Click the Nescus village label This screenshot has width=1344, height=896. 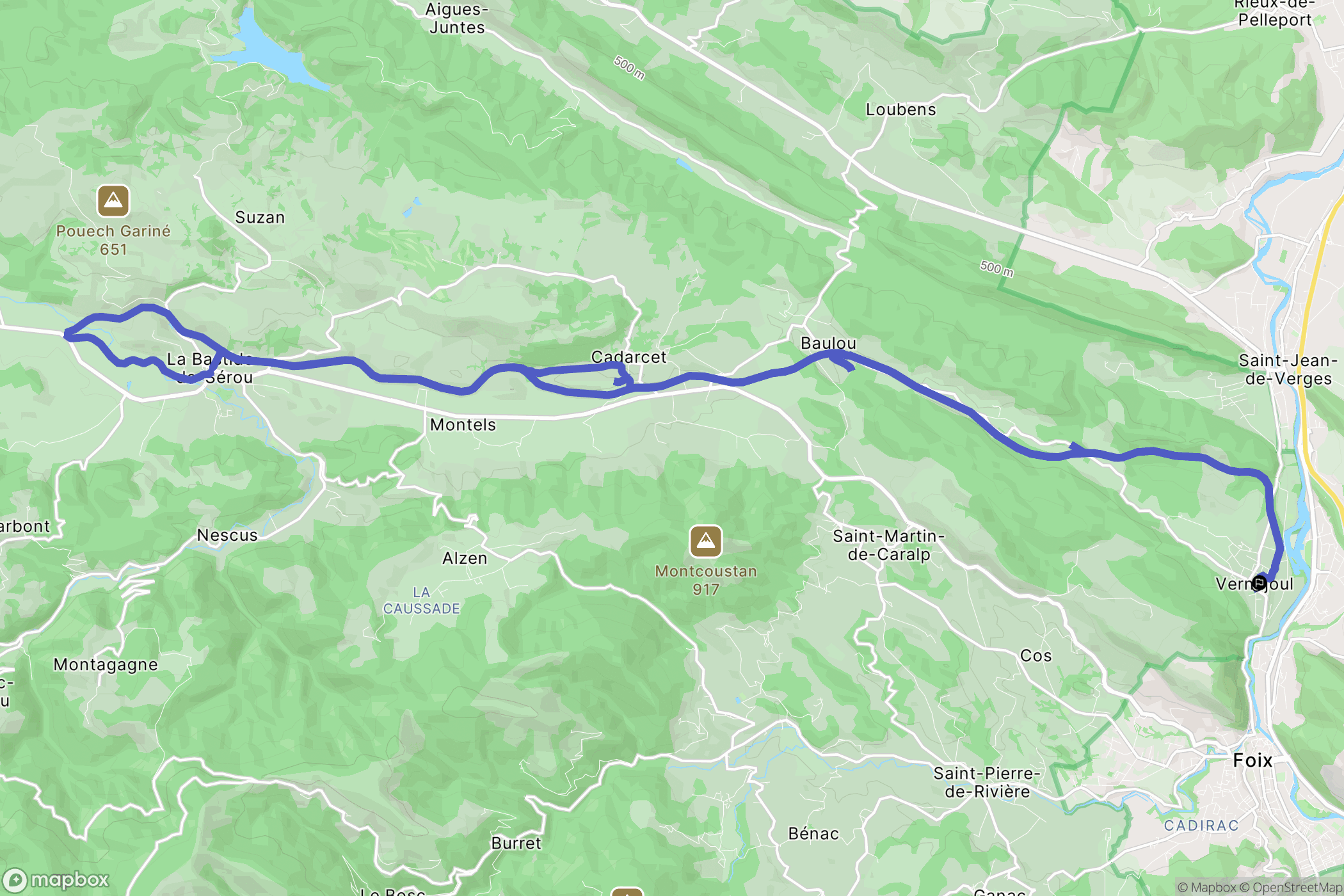227,535
